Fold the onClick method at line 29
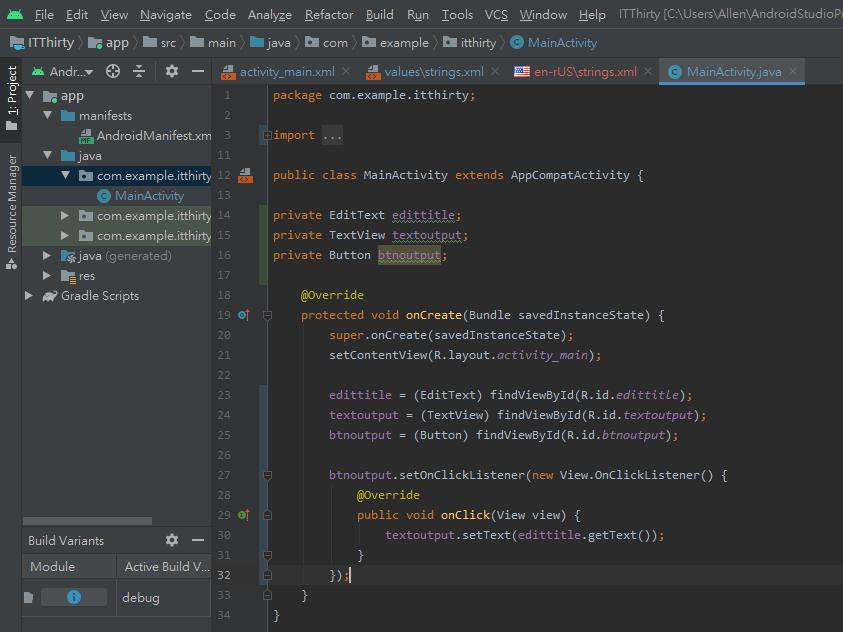 click(267, 515)
